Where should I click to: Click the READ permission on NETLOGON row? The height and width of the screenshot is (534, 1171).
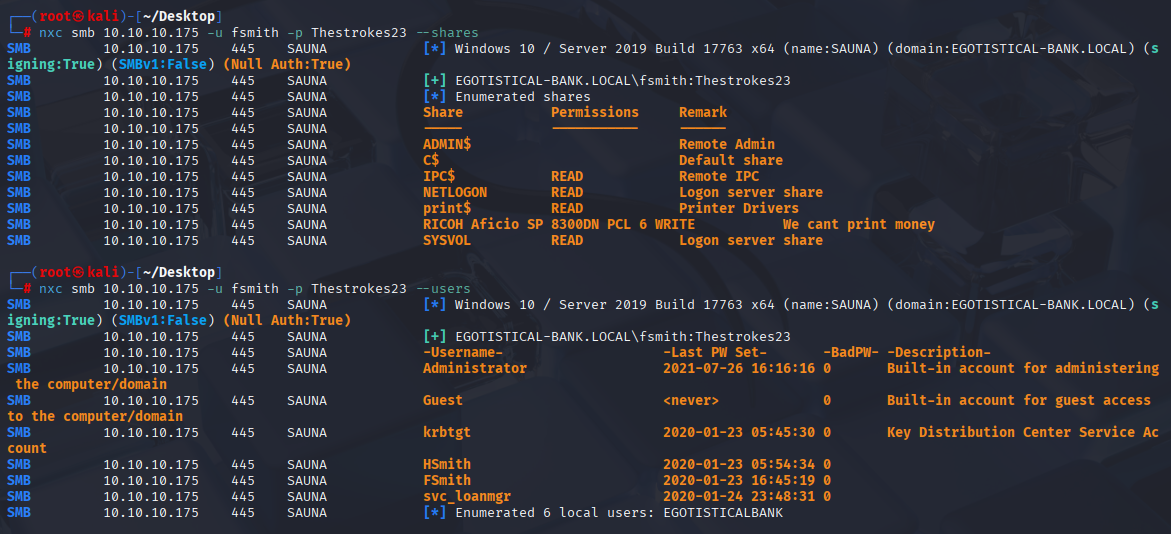coord(567,193)
